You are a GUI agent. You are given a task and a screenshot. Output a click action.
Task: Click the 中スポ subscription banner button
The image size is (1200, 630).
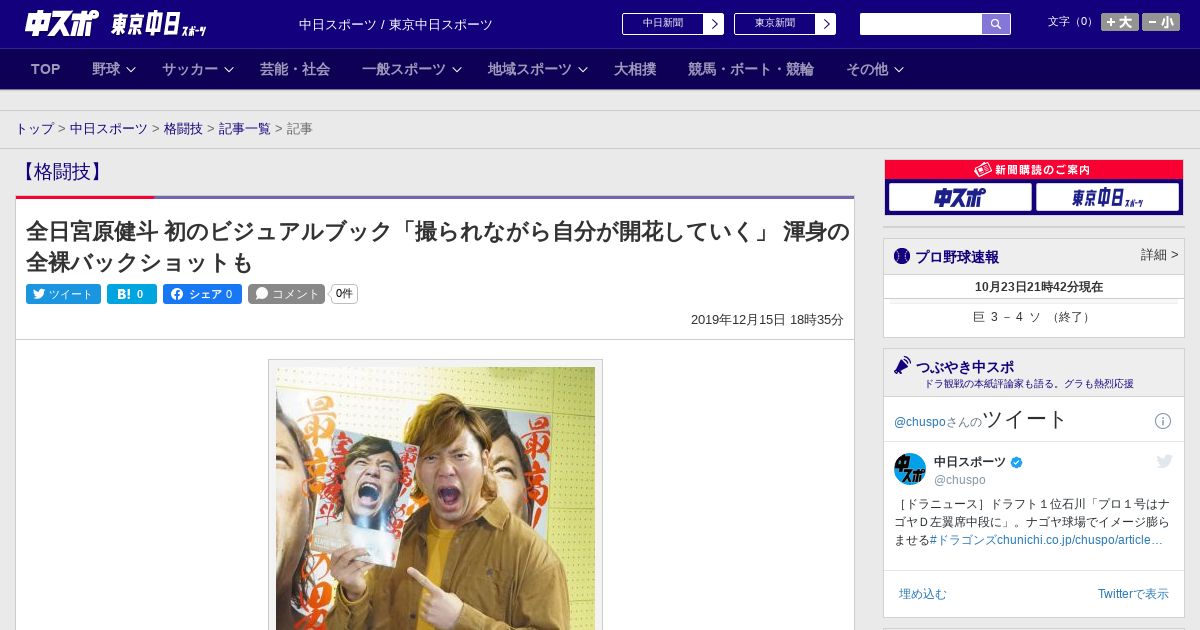(960, 197)
